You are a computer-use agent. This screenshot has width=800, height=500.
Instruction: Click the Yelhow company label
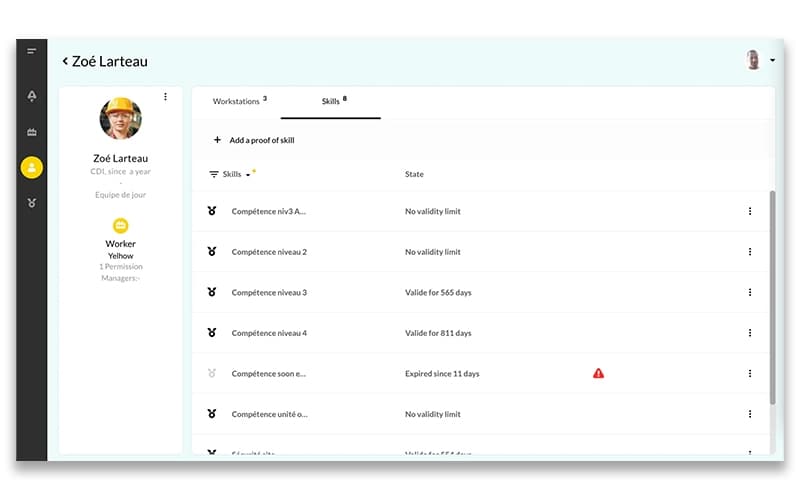pyautogui.click(x=120, y=256)
